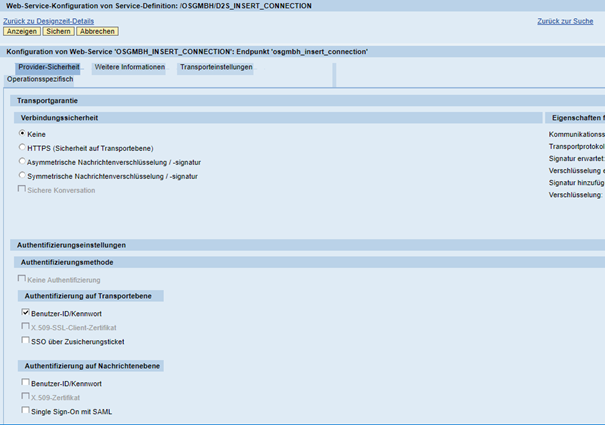The width and height of the screenshot is (605, 425).
Task: Click the Anzeigen button
Action: 22,31
